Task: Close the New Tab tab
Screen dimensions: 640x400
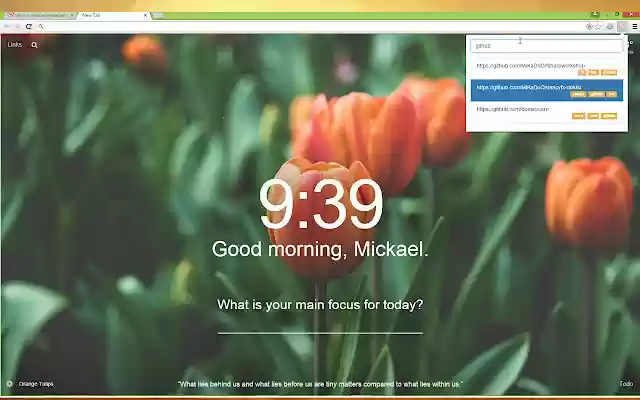Action: (145, 15)
